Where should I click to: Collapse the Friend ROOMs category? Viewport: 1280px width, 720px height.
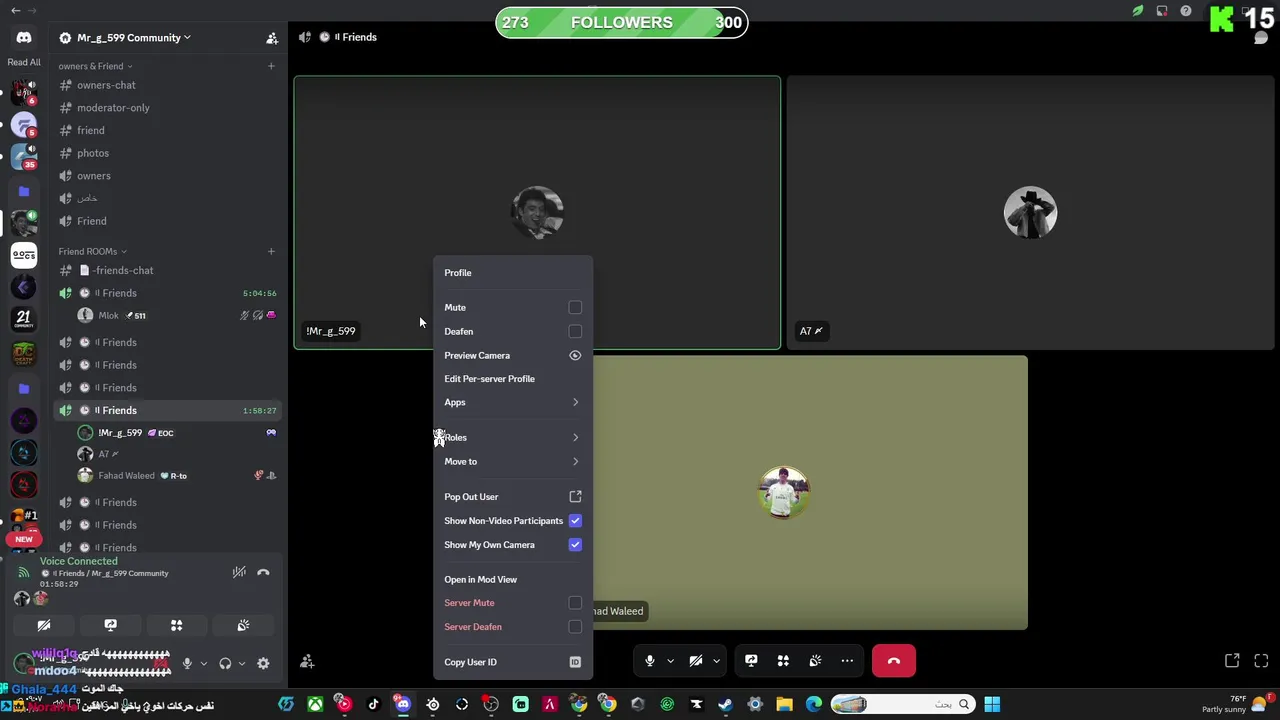(91, 251)
